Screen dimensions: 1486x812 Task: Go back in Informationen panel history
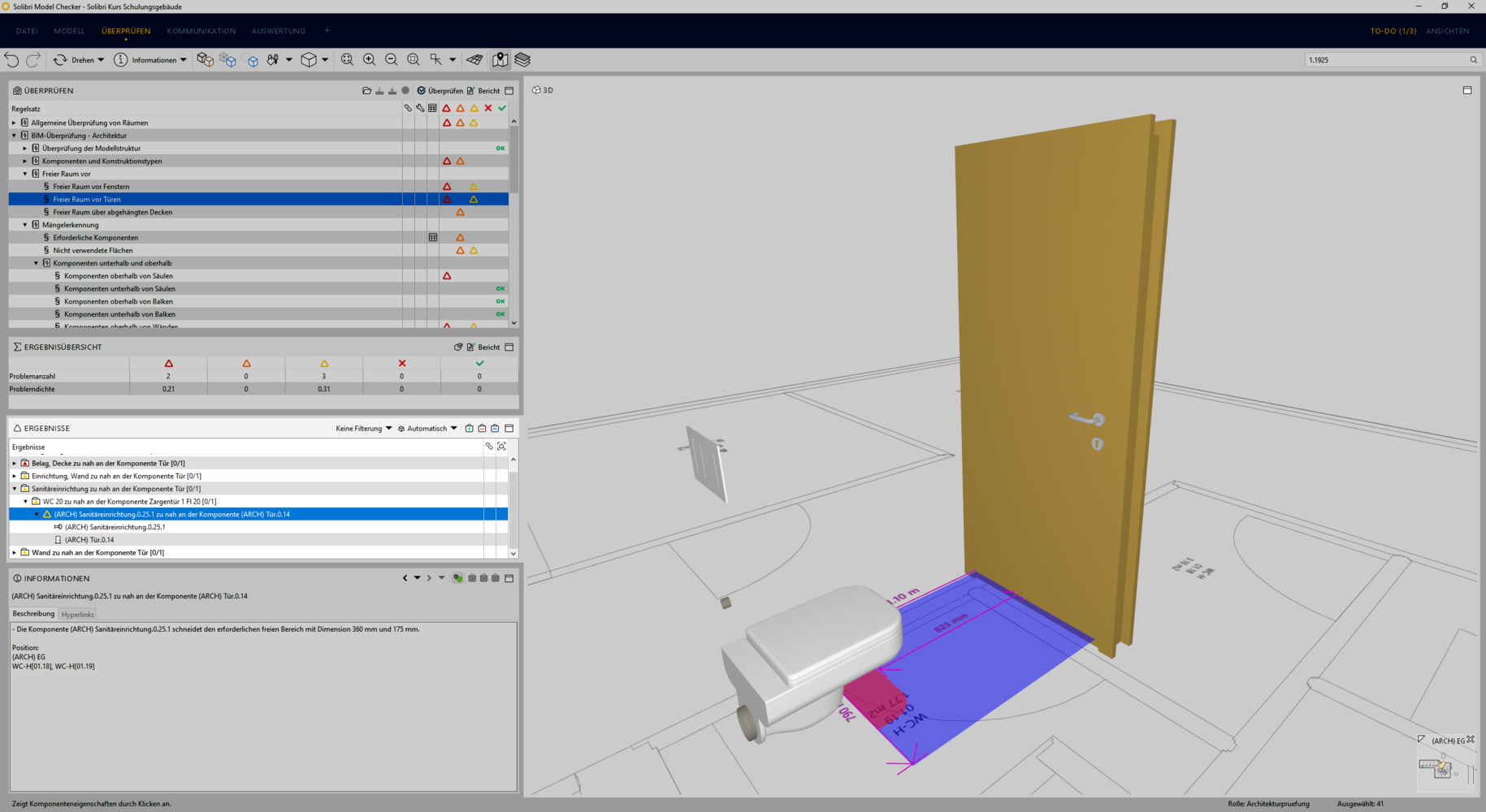(x=405, y=579)
